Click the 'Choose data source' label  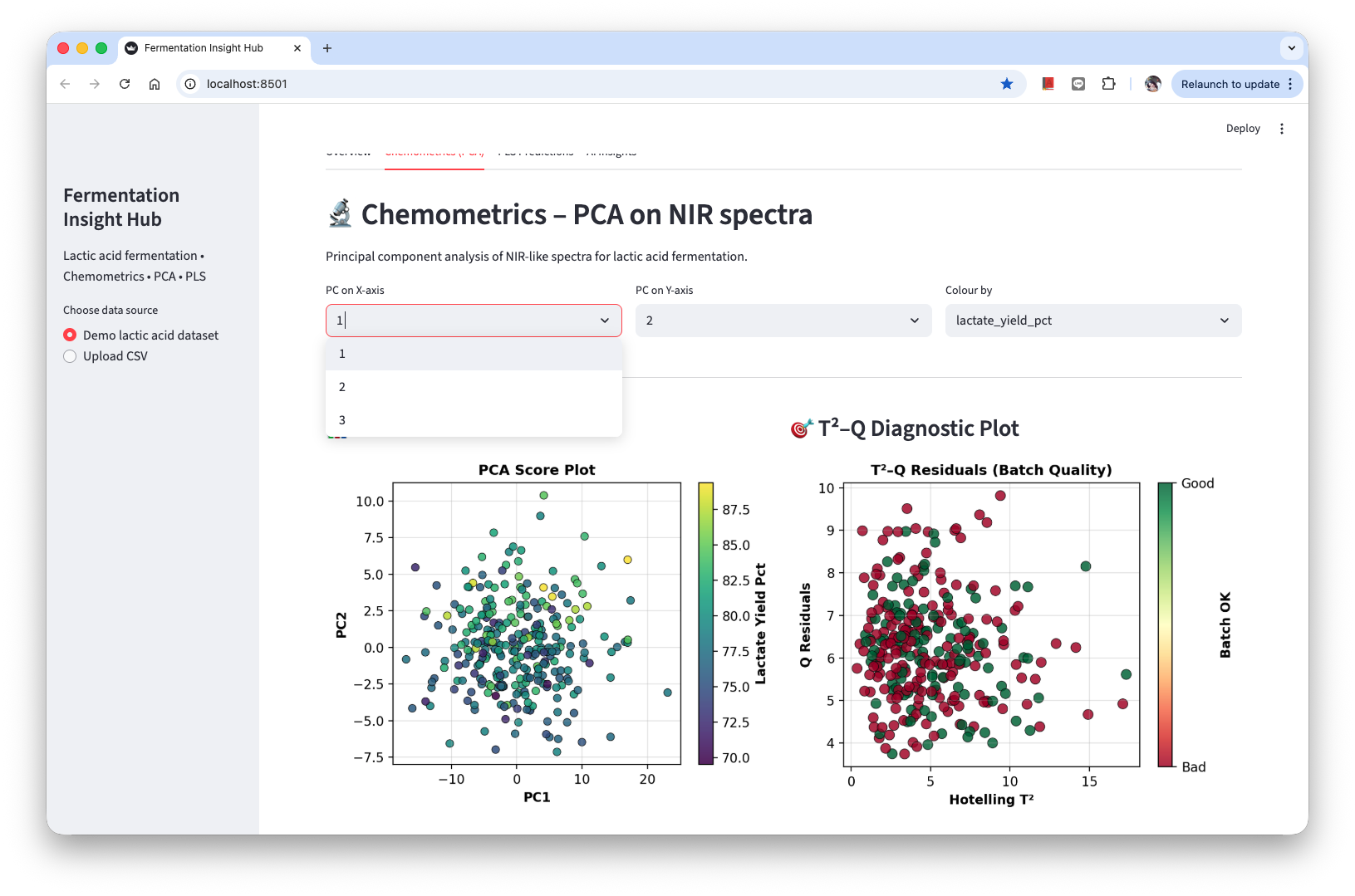pyautogui.click(x=110, y=311)
